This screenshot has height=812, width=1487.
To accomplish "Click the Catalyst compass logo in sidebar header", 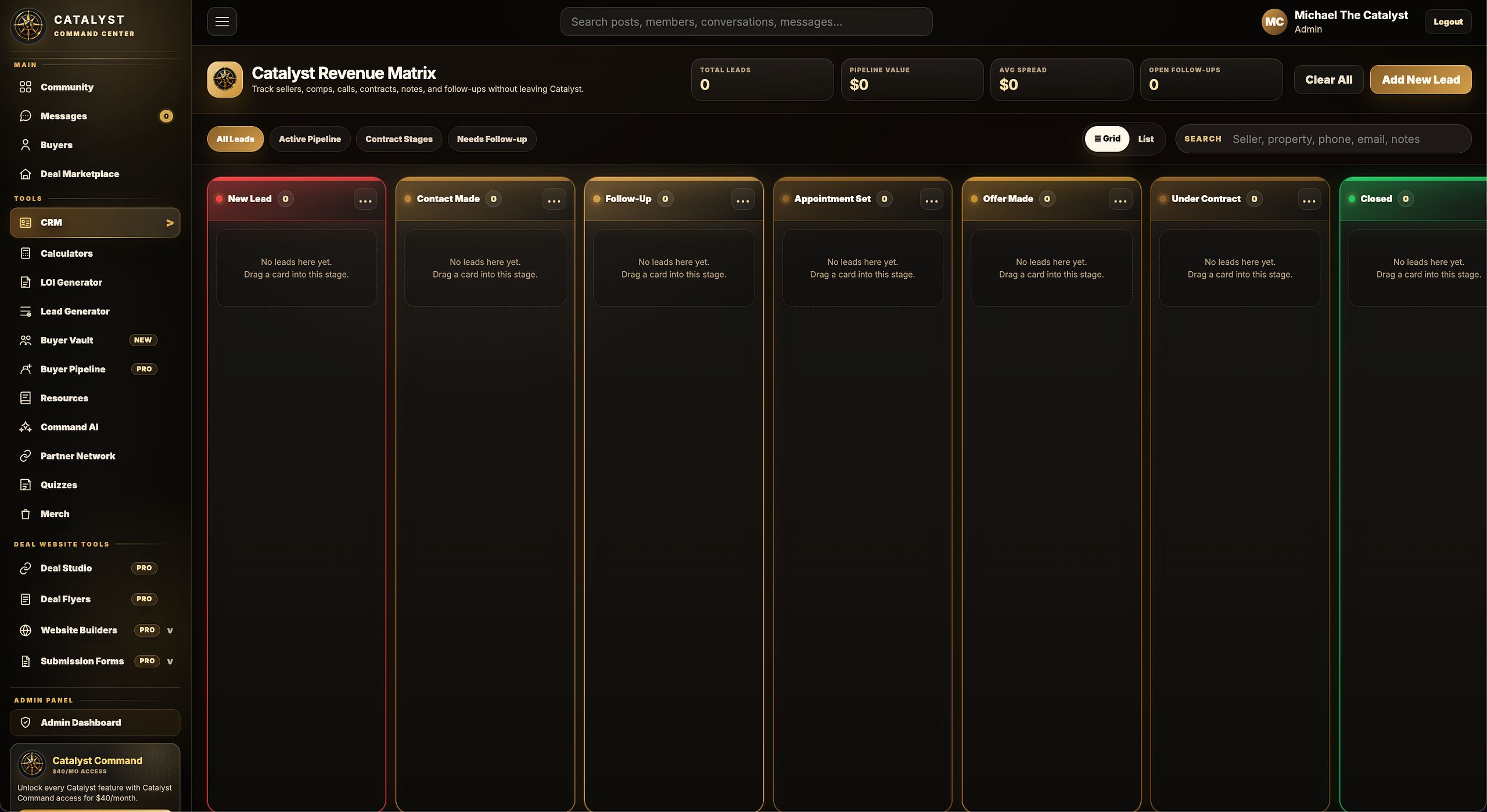I will 28,26.
